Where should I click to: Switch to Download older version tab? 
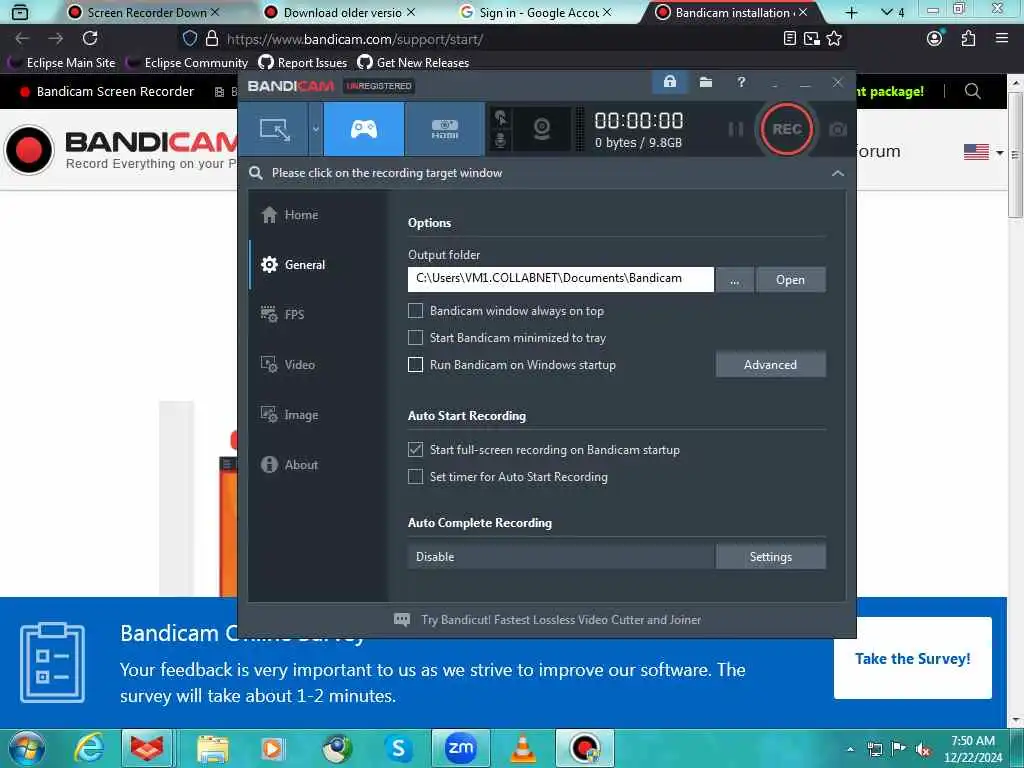point(340,12)
